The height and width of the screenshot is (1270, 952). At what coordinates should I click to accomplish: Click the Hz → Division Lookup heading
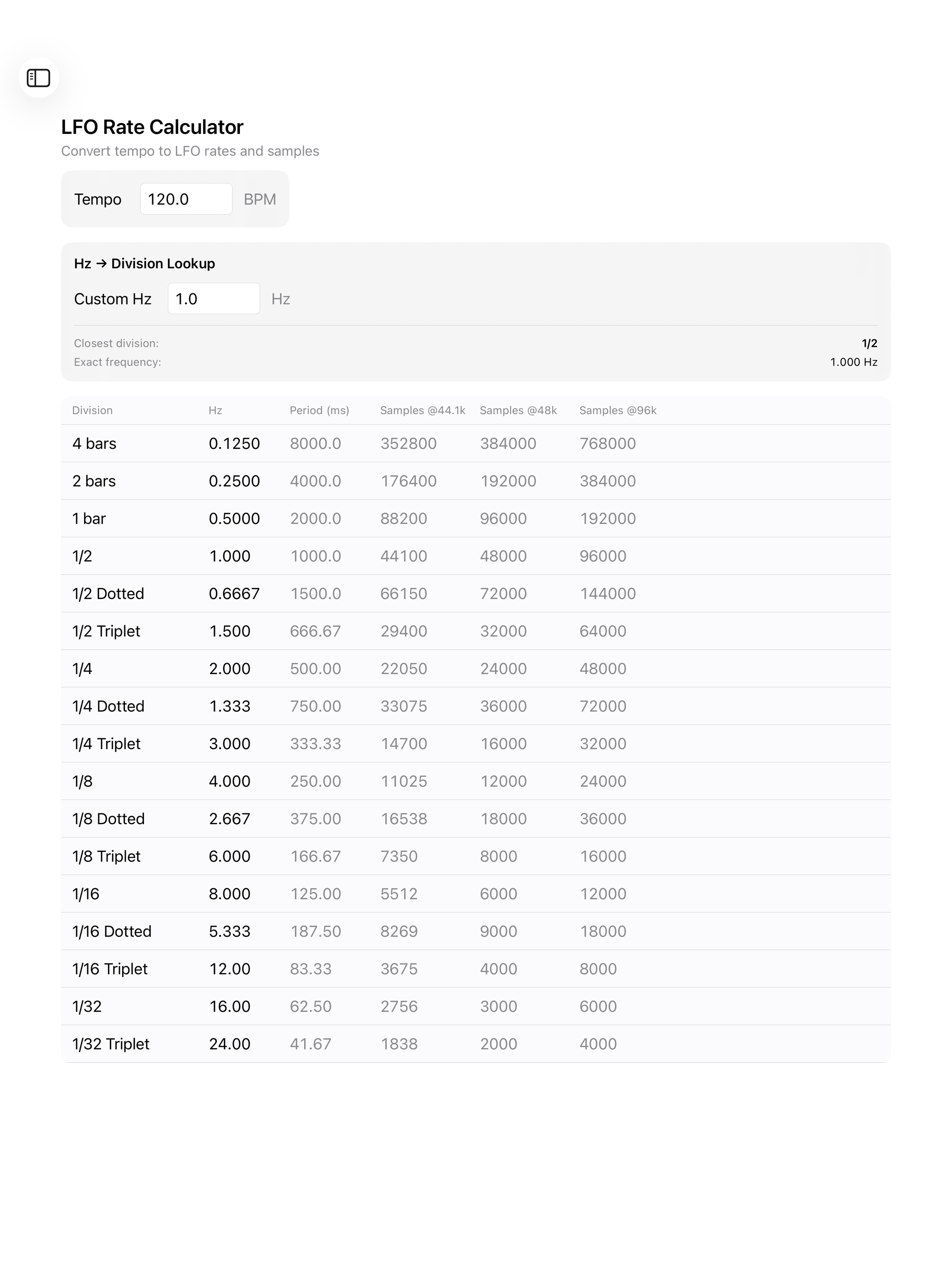pyautogui.click(x=145, y=263)
